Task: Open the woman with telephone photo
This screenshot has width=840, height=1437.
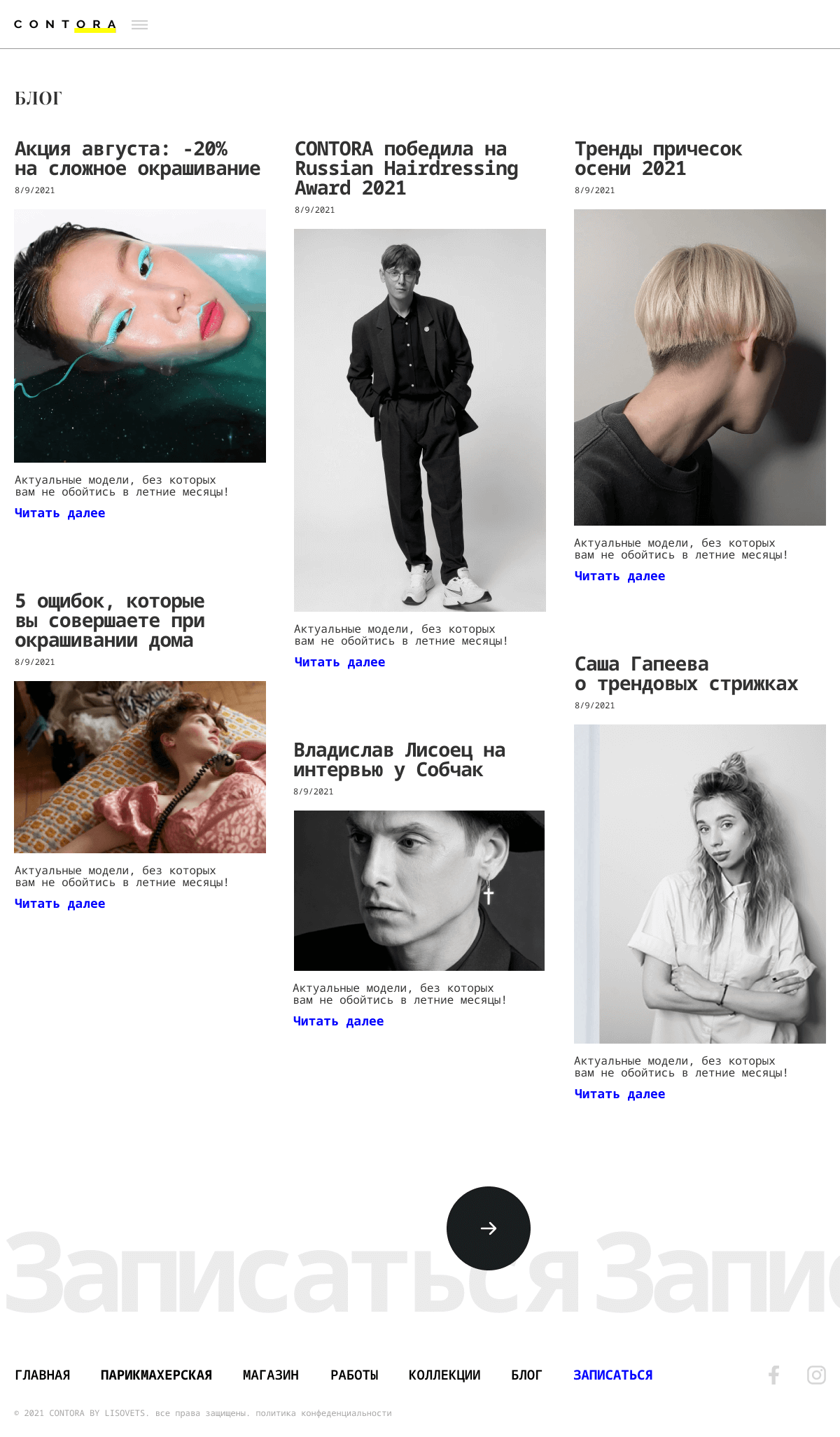Action: tap(140, 767)
